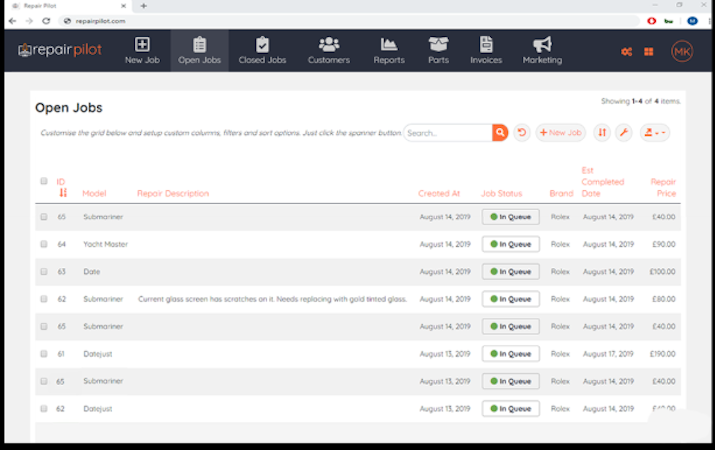Tick the select-all checkbox in the table header
715x450 pixels.
click(x=44, y=181)
